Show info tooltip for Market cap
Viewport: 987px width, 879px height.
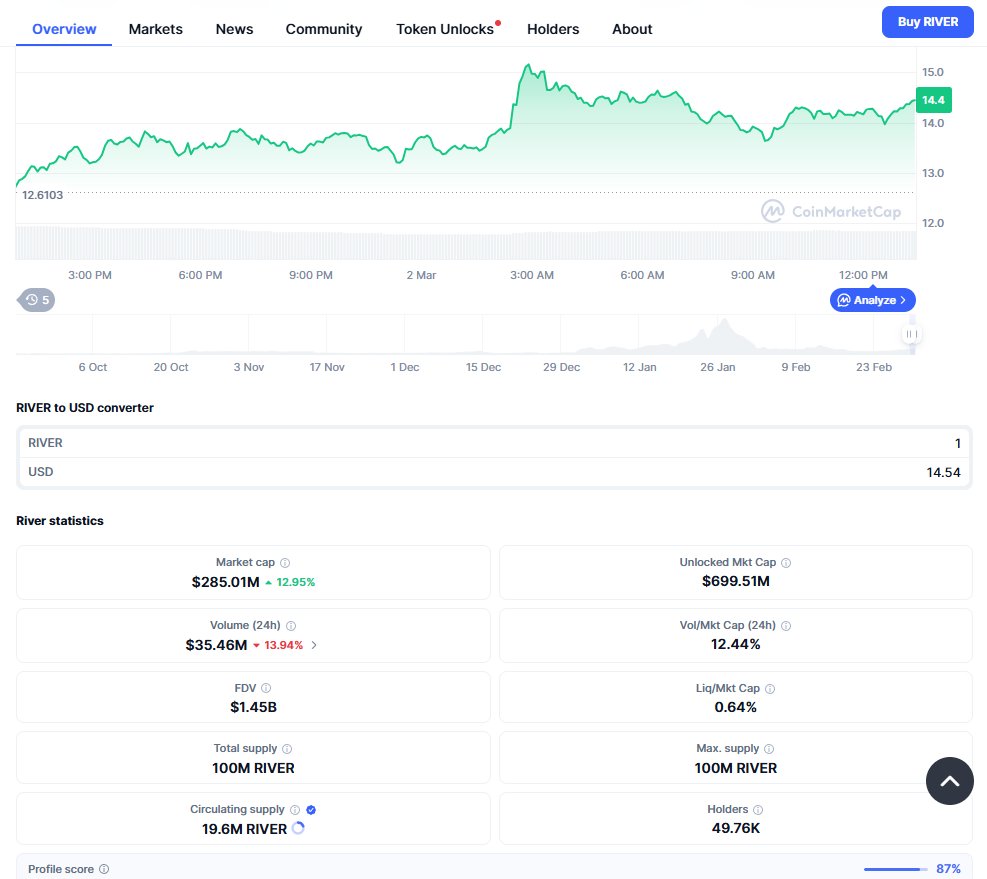[x=285, y=563]
